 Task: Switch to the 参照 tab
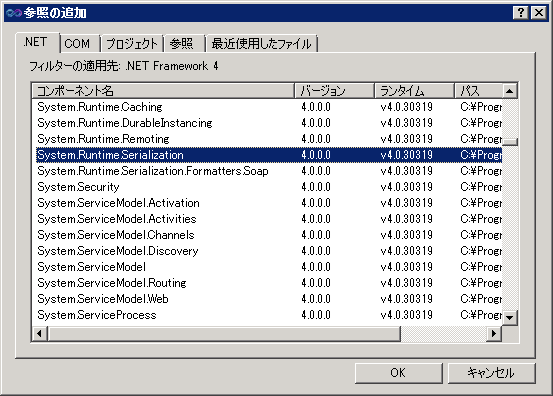pos(184,44)
